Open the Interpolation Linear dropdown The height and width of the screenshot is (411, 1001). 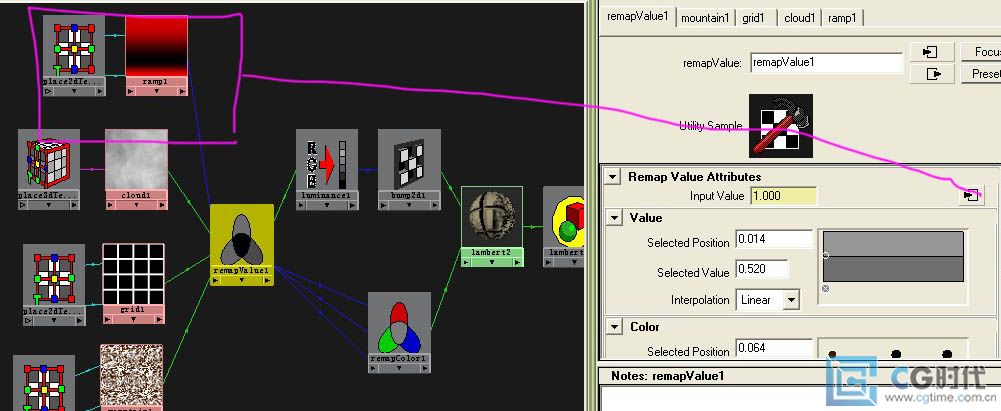(x=792, y=299)
